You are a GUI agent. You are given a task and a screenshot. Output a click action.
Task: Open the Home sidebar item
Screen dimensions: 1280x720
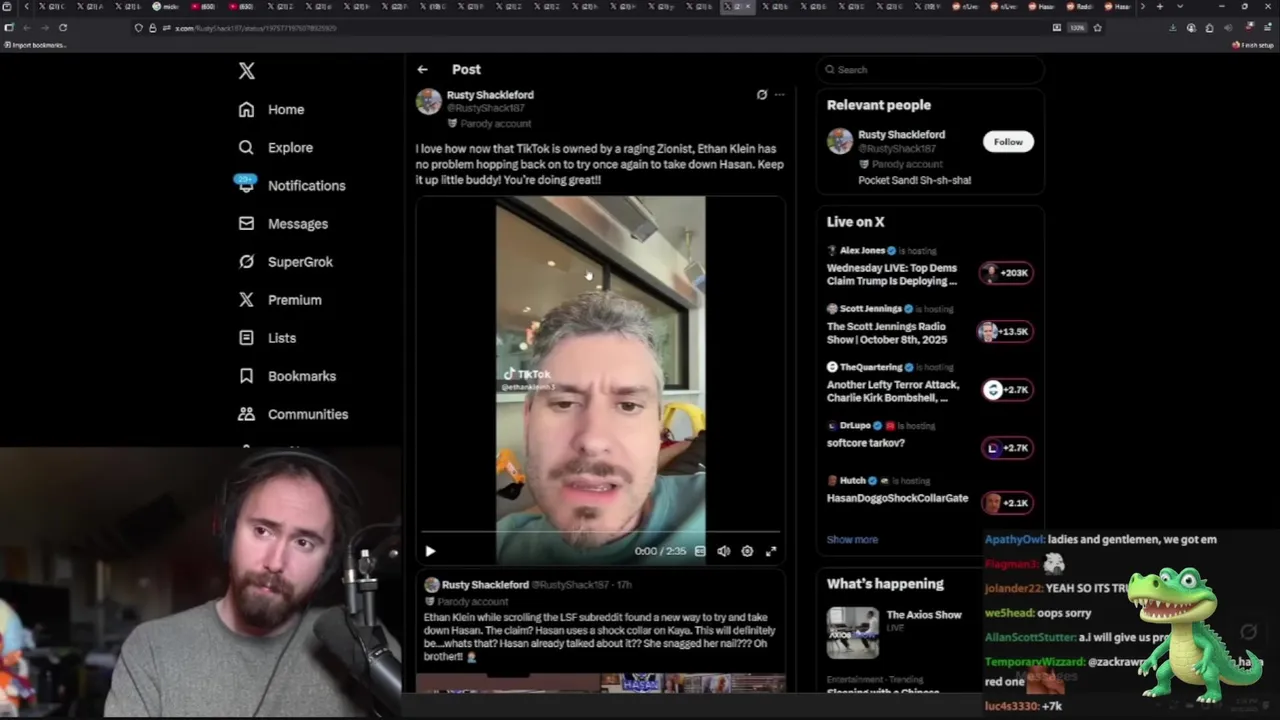pos(271,110)
